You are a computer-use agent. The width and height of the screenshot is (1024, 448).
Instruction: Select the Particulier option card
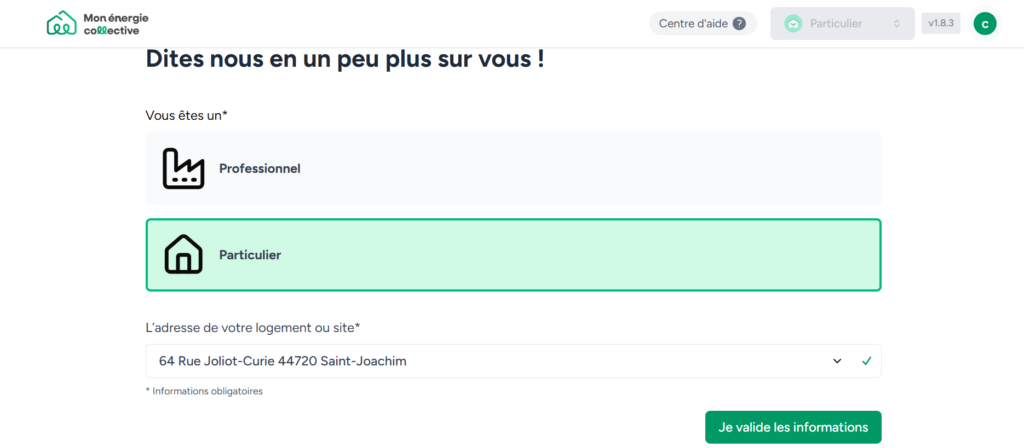513,255
